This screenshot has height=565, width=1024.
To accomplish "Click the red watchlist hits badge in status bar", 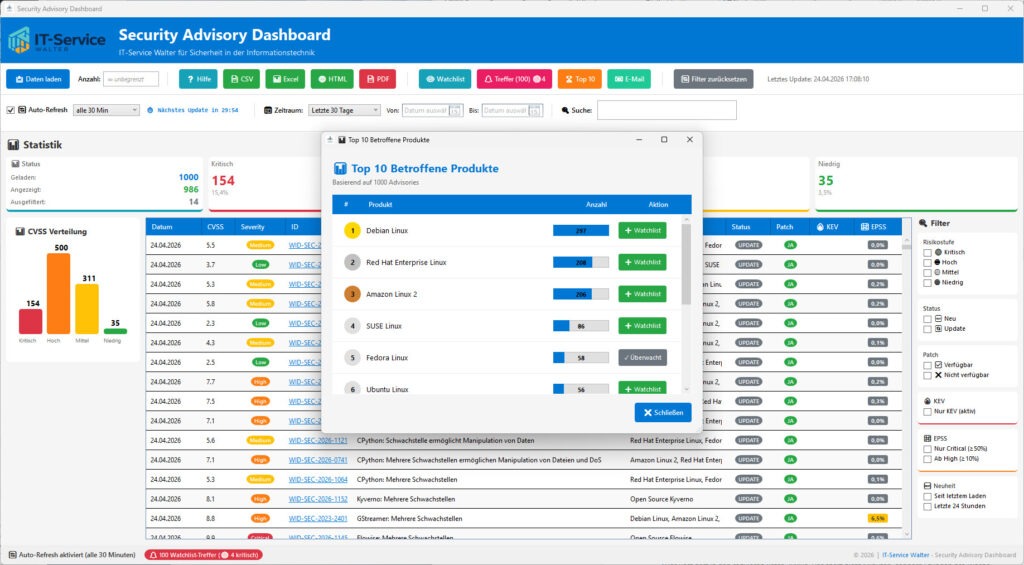I will 204,555.
